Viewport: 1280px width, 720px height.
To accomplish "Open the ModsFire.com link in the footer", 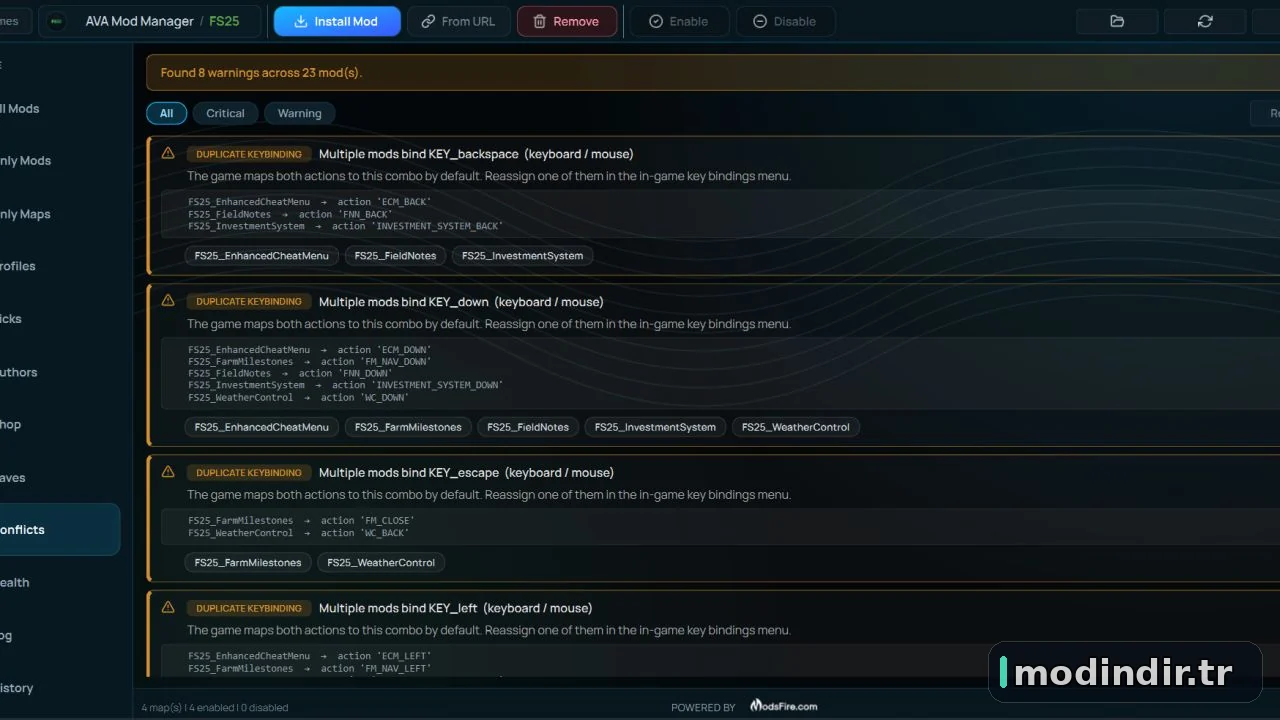I will (x=784, y=706).
